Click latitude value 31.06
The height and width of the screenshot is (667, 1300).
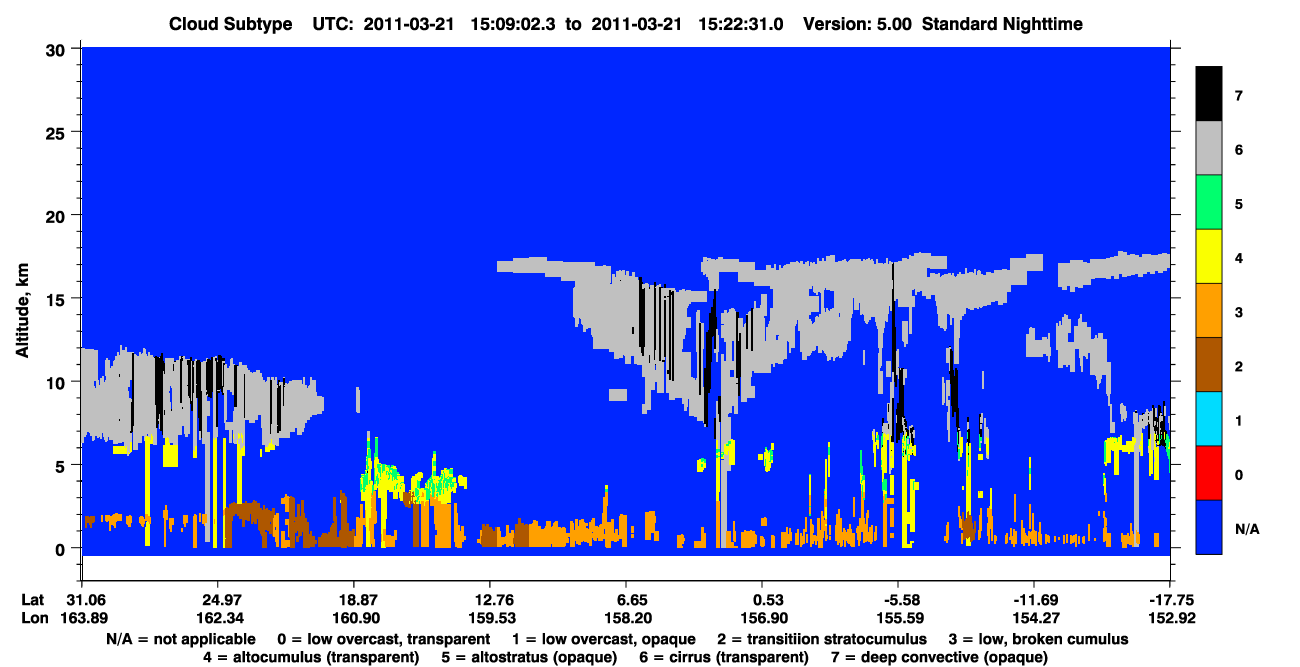[81, 600]
